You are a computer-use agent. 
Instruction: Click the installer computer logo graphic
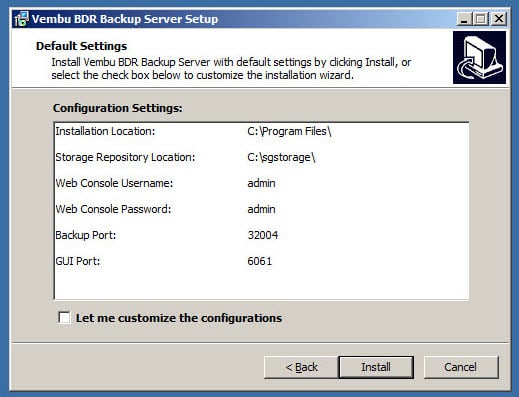pyautogui.click(x=479, y=57)
